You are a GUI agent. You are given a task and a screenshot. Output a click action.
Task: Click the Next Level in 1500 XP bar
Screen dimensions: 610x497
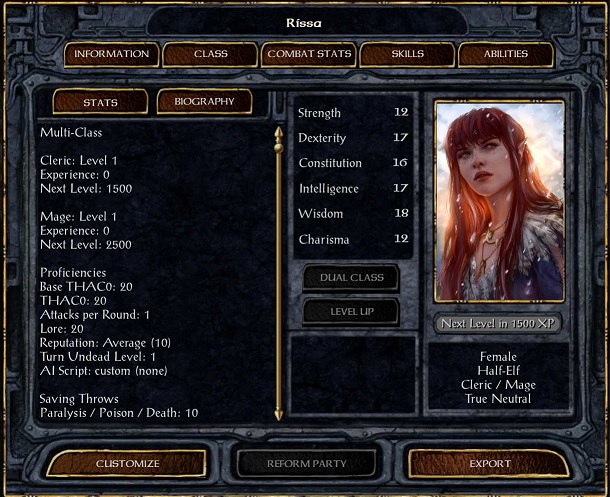tap(498, 324)
